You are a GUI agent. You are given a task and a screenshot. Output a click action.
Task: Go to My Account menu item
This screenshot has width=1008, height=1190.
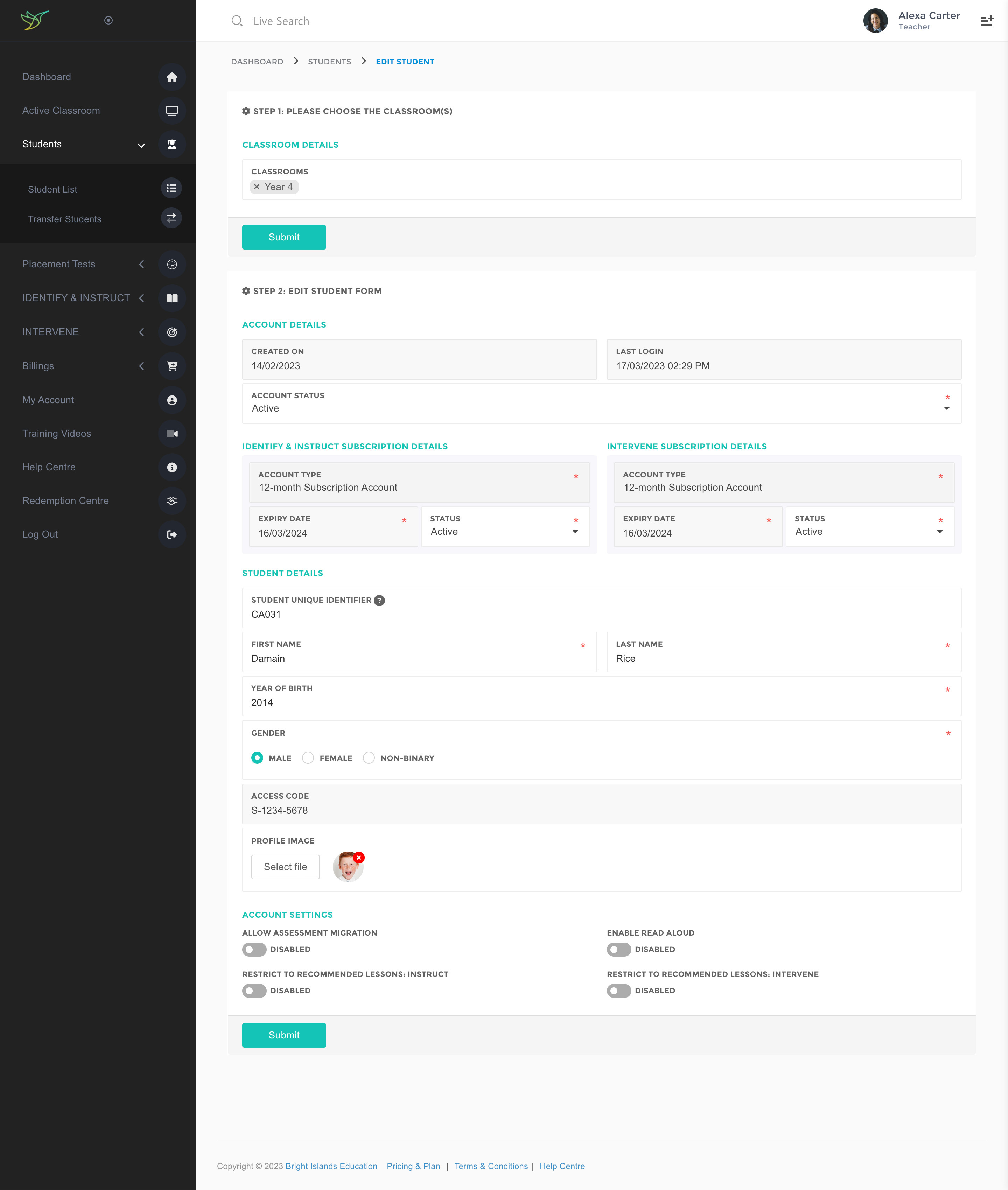click(48, 400)
